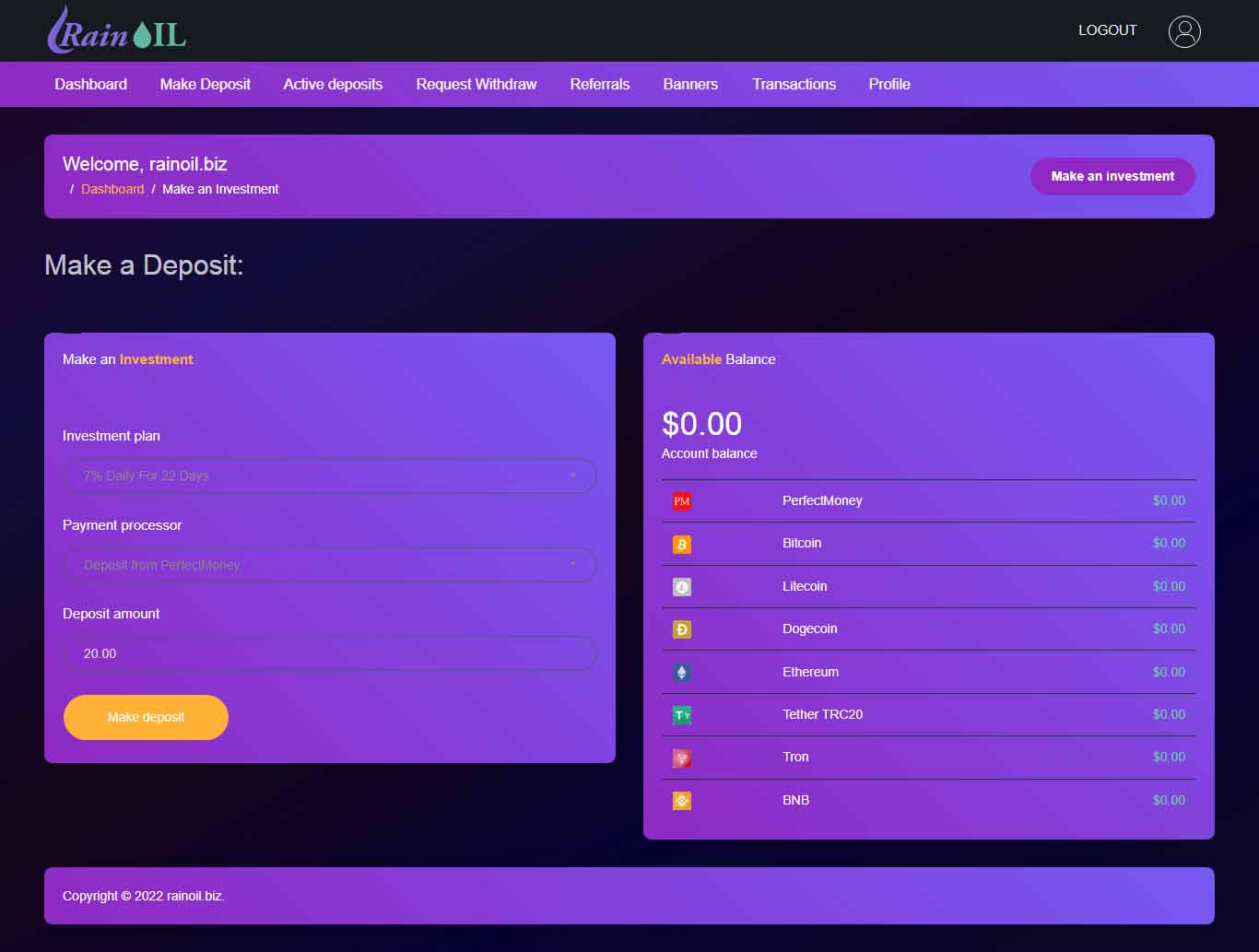Viewport: 1259px width, 952px height.
Task: Focus the Deposit amount input field
Action: point(330,653)
